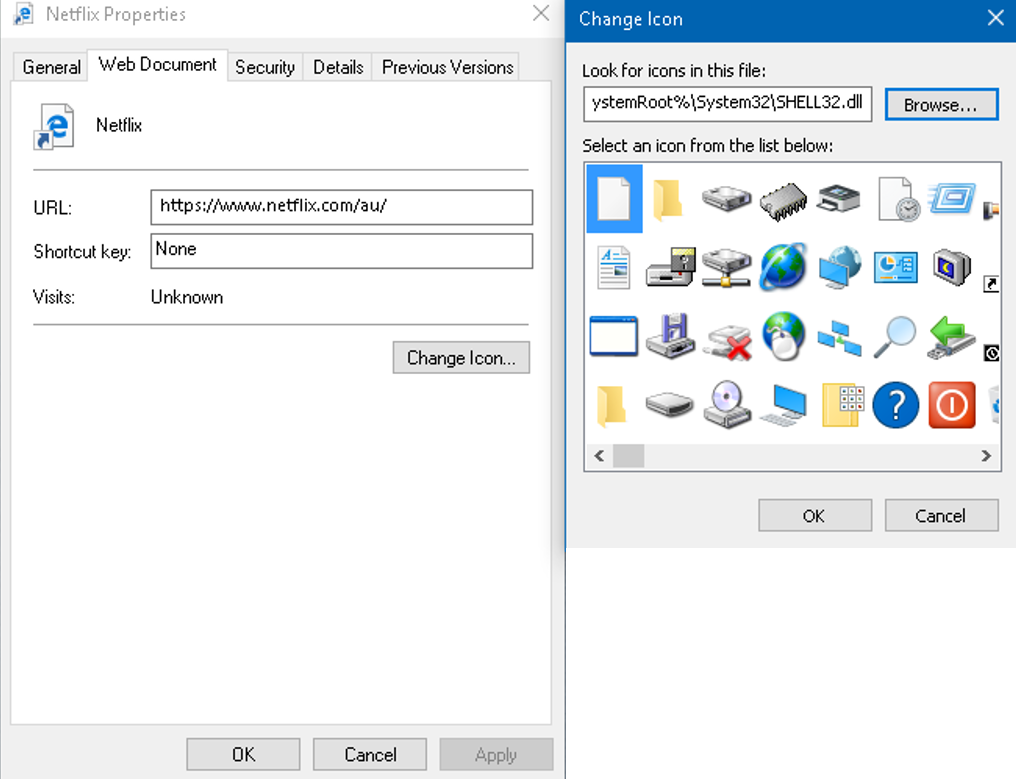Screen dimensions: 1016x779
Task: Click the right scroll arrow of the icon list
Action: (x=986, y=456)
